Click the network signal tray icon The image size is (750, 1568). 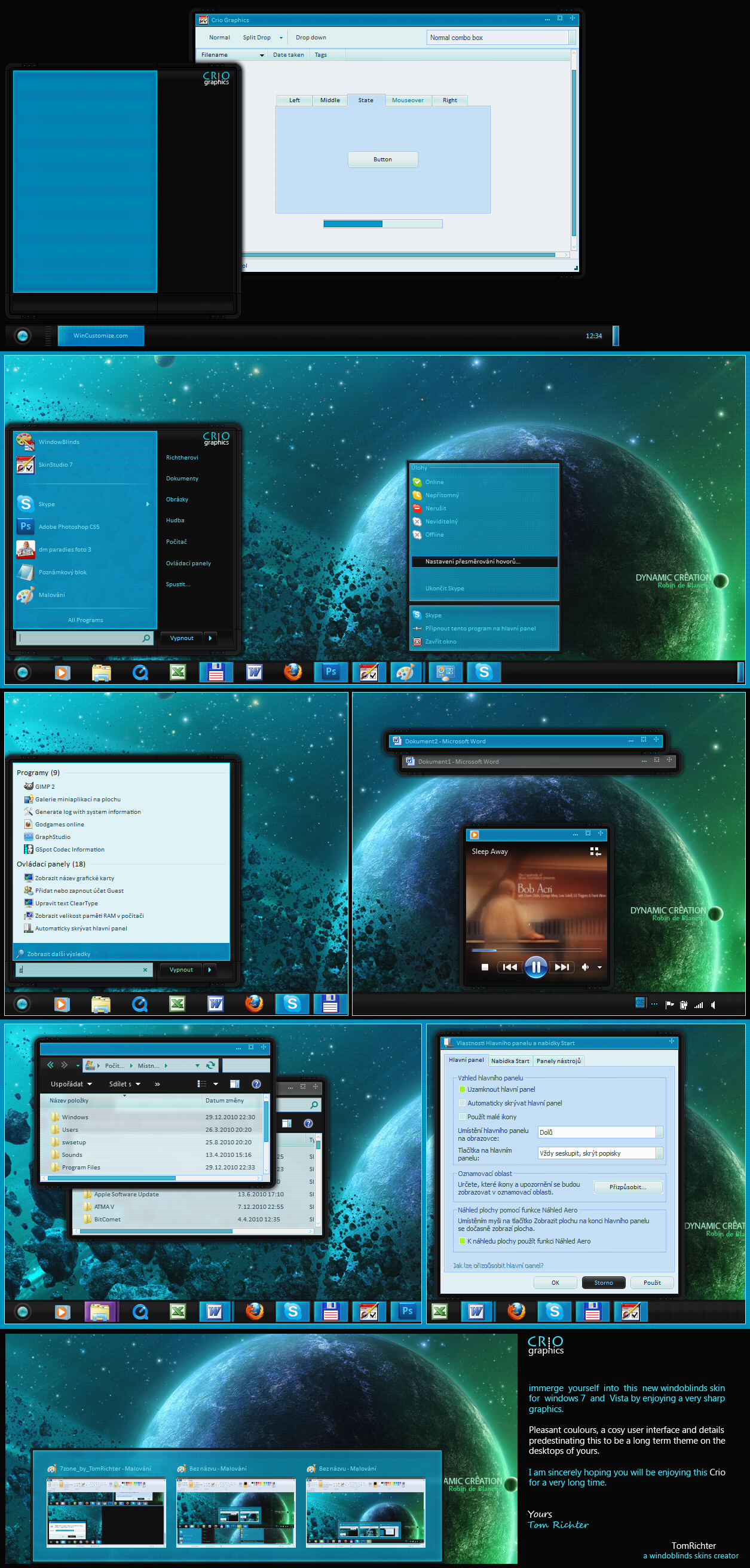coord(699,1005)
